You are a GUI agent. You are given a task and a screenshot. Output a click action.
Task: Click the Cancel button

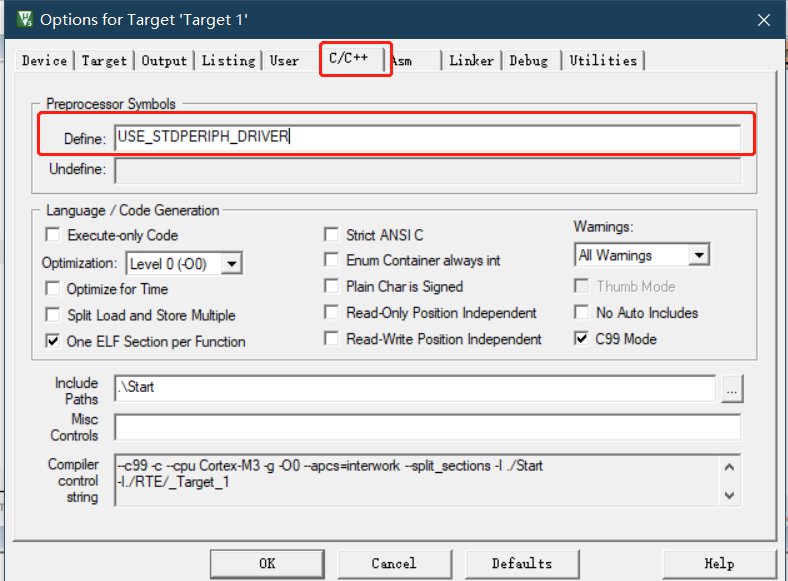tap(395, 564)
